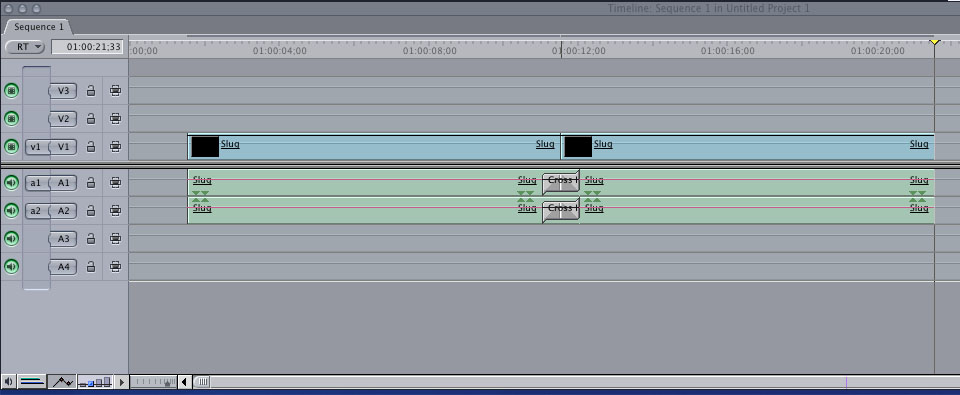The width and height of the screenshot is (960, 395).
Task: Open track layout pop-up arrow
Action: 121,382
